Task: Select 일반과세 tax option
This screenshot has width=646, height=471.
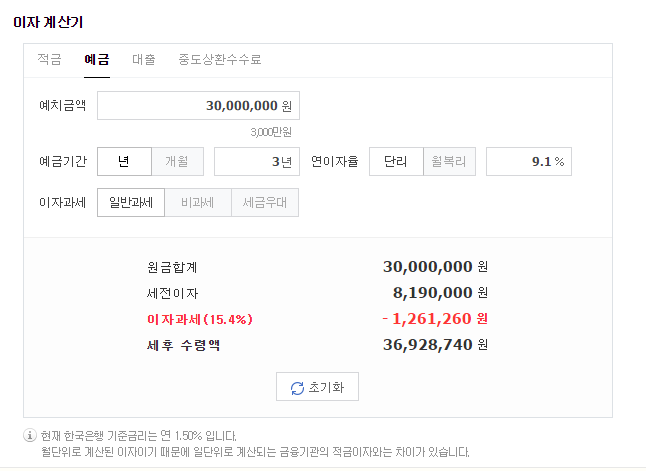Action: tap(131, 202)
